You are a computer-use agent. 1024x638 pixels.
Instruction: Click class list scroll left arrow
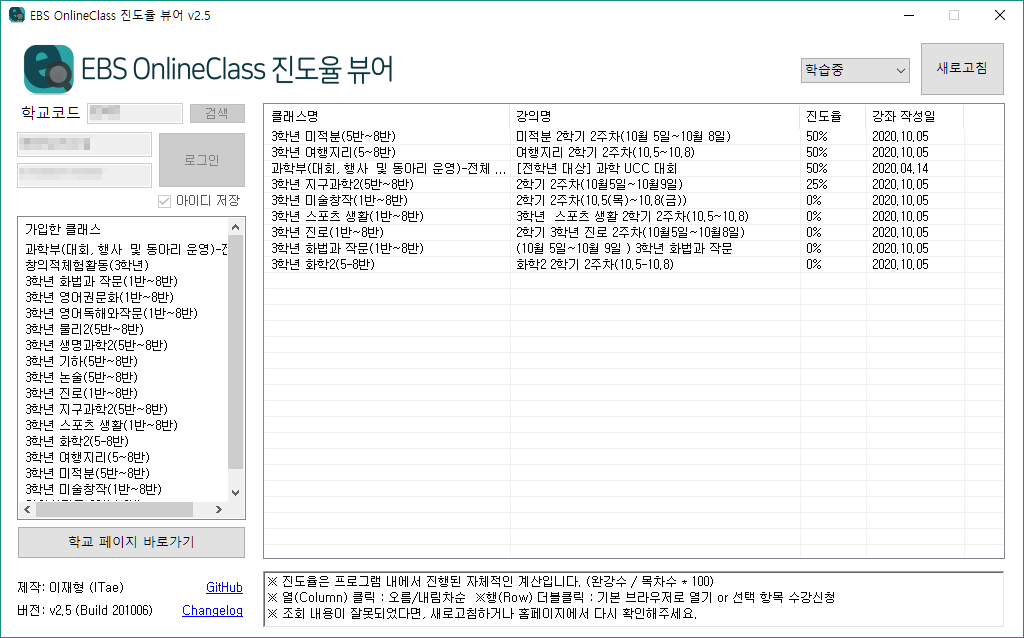point(27,509)
